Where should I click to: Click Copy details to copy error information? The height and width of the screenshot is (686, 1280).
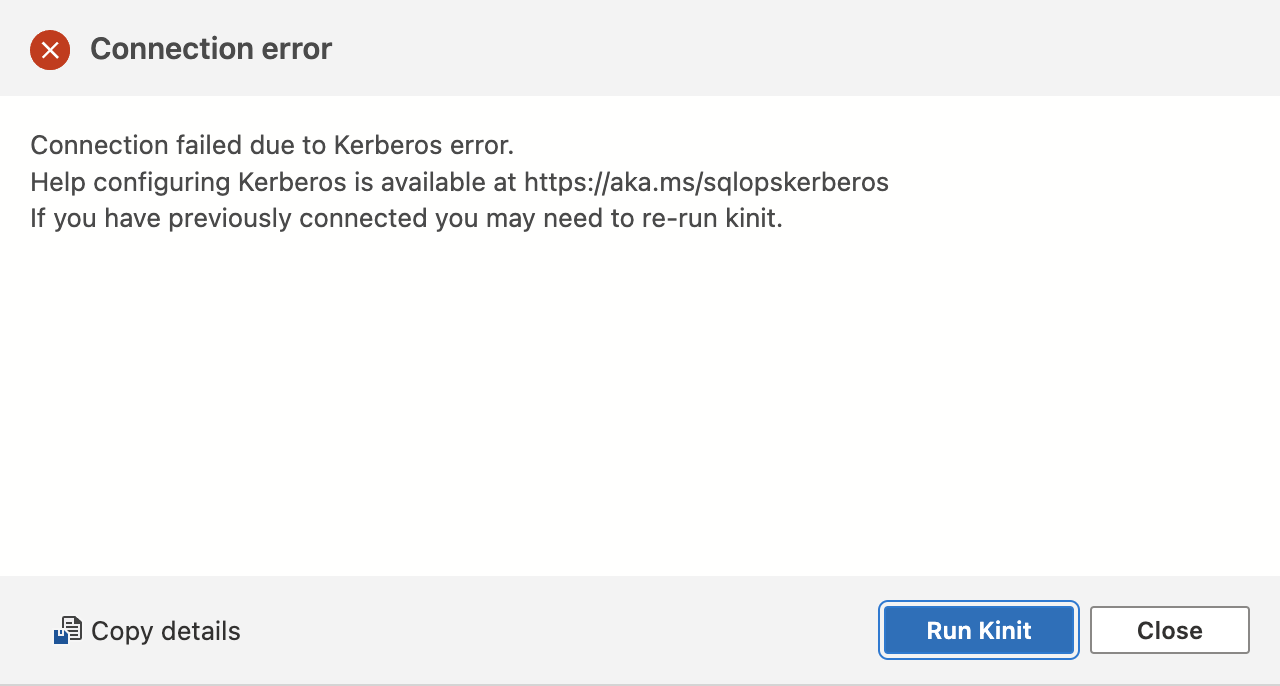point(146,630)
